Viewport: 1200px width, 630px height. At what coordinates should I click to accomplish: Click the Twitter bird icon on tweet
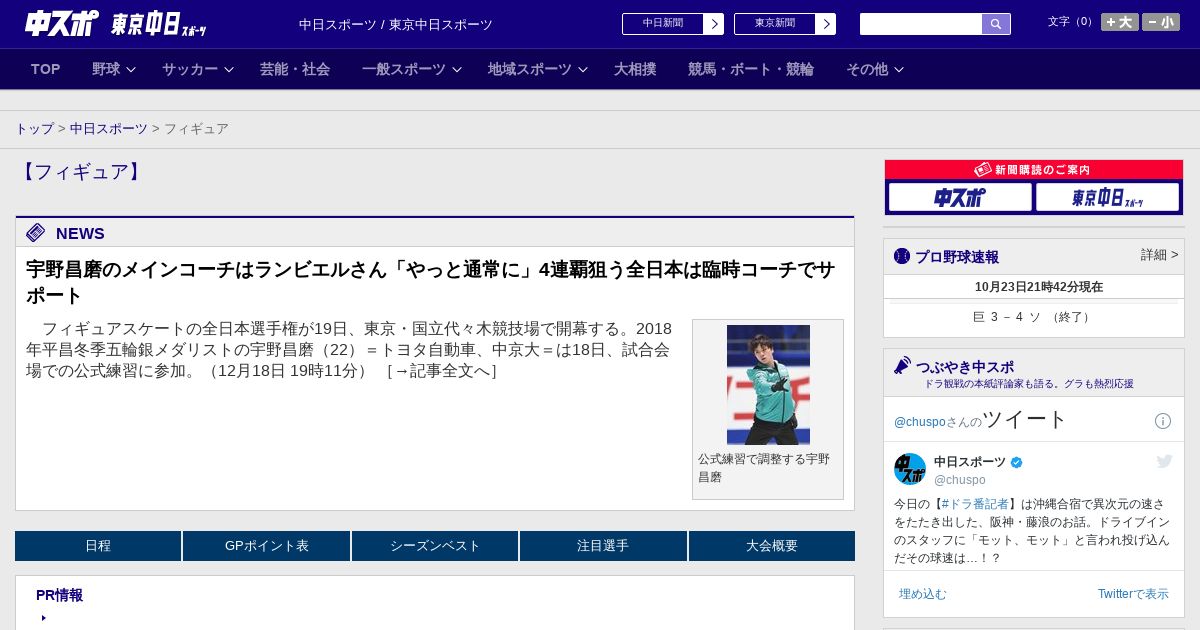[1164, 461]
